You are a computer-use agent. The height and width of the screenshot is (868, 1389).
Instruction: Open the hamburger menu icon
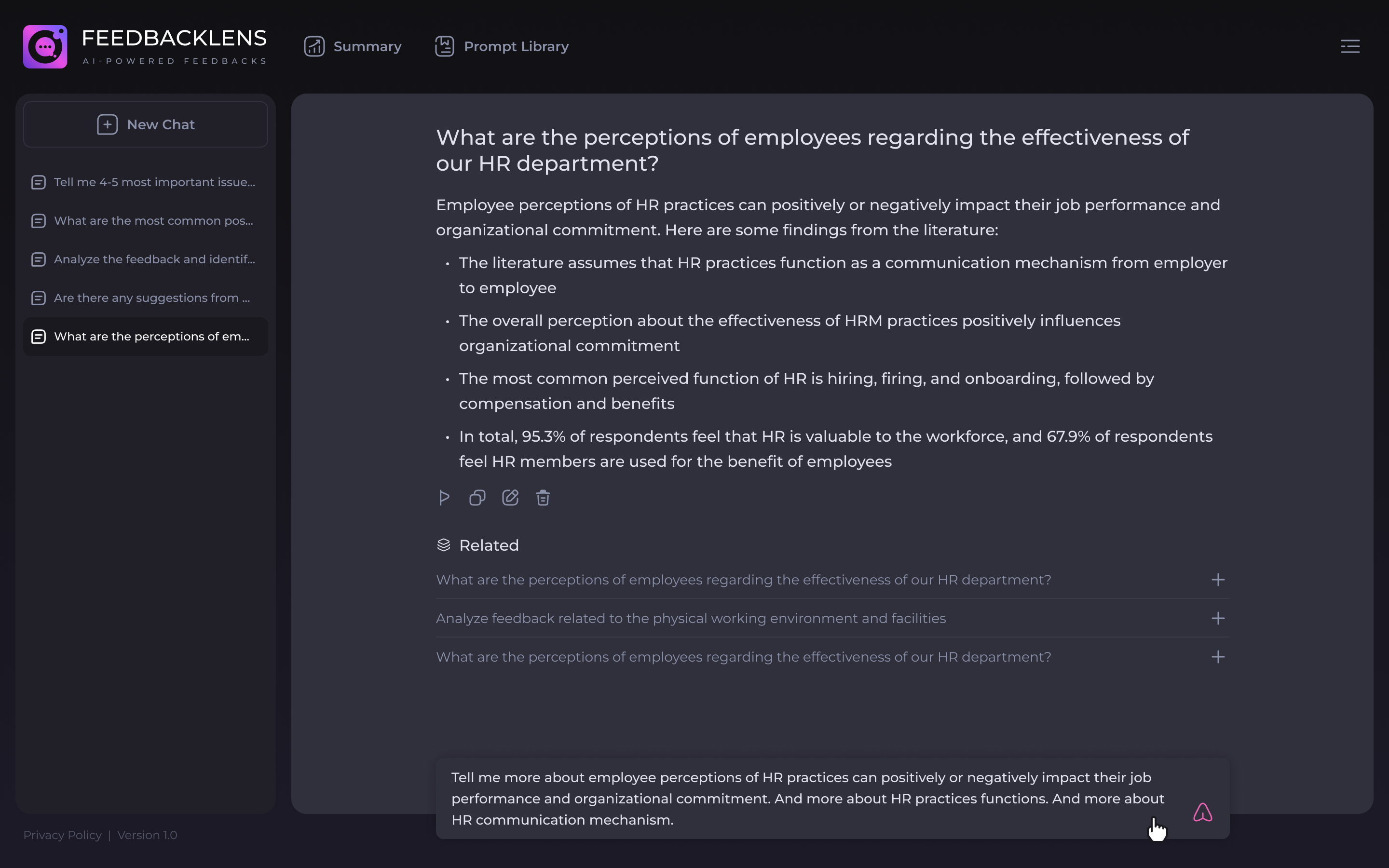1350,46
